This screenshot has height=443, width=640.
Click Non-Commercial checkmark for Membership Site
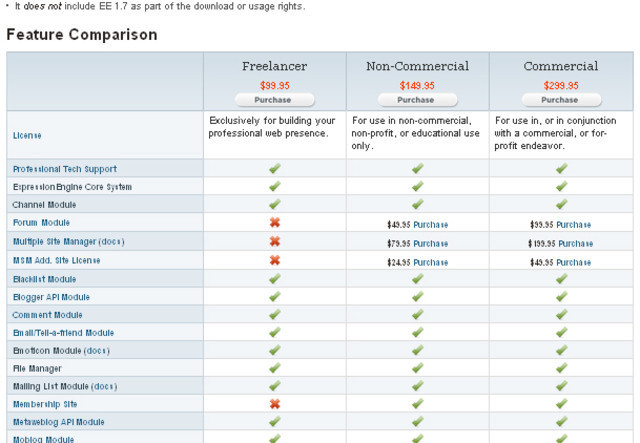pos(417,404)
